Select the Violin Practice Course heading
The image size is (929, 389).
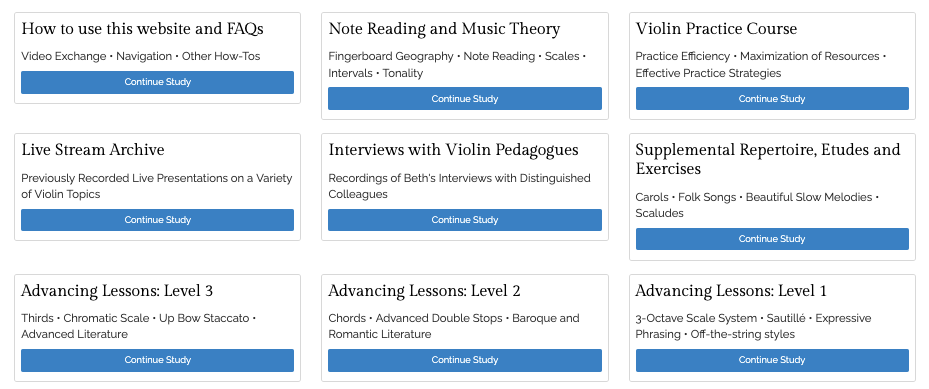click(x=716, y=29)
